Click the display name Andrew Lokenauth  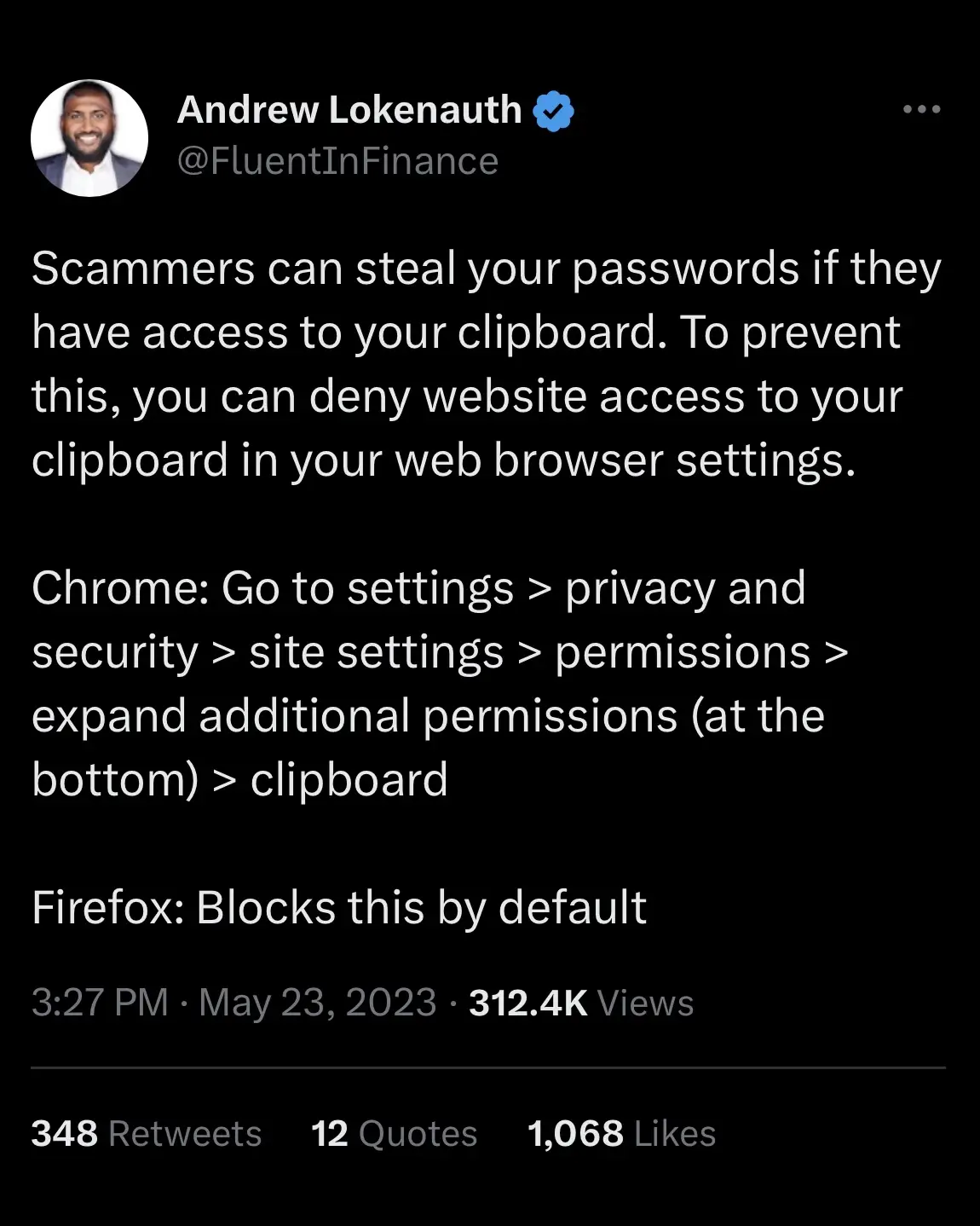[349, 108]
